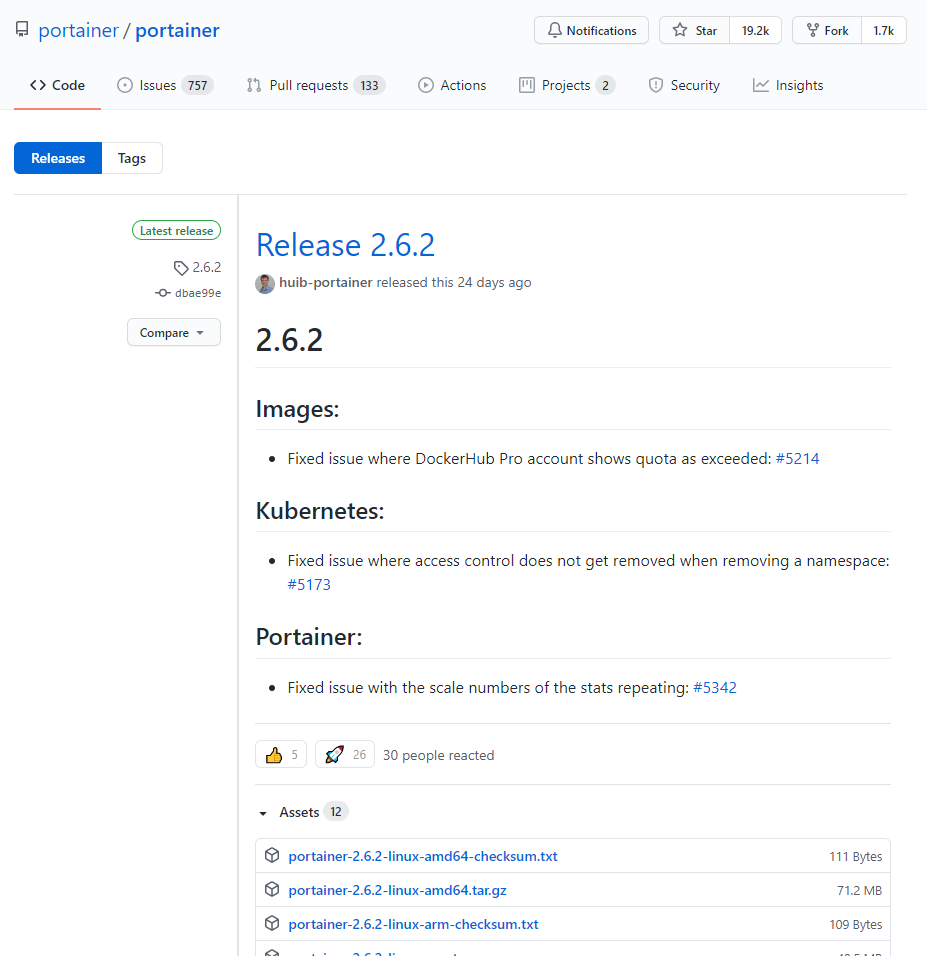This screenshot has width=927, height=956.
Task: Open issue #5173
Action: click(309, 584)
